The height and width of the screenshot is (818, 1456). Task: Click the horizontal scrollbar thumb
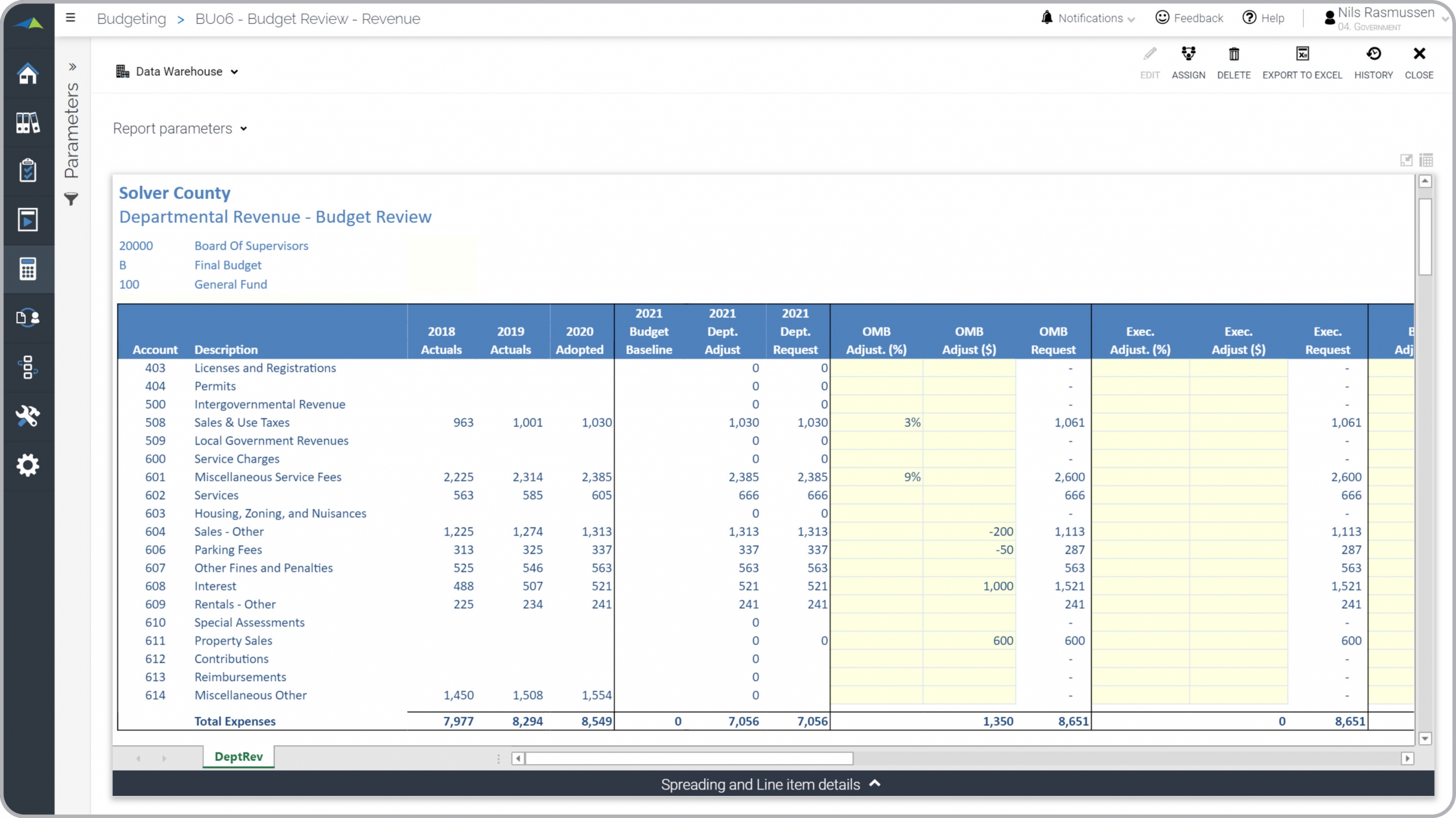pyautogui.click(x=688, y=758)
